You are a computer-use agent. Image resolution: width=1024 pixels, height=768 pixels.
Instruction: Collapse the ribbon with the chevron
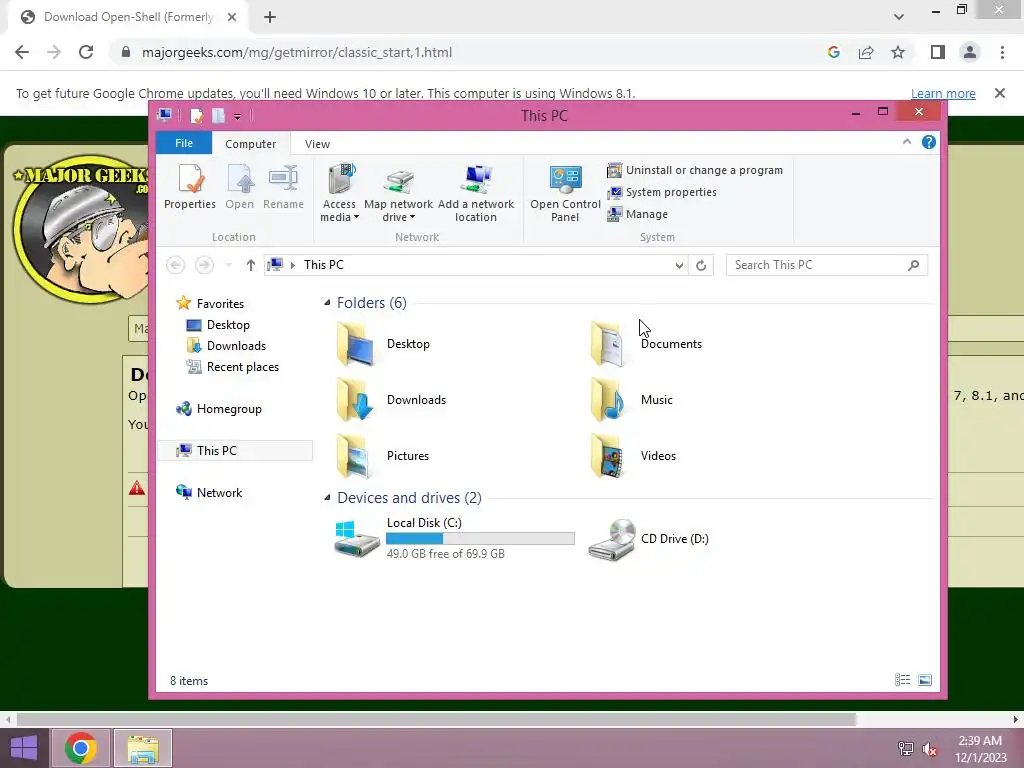[x=906, y=142]
